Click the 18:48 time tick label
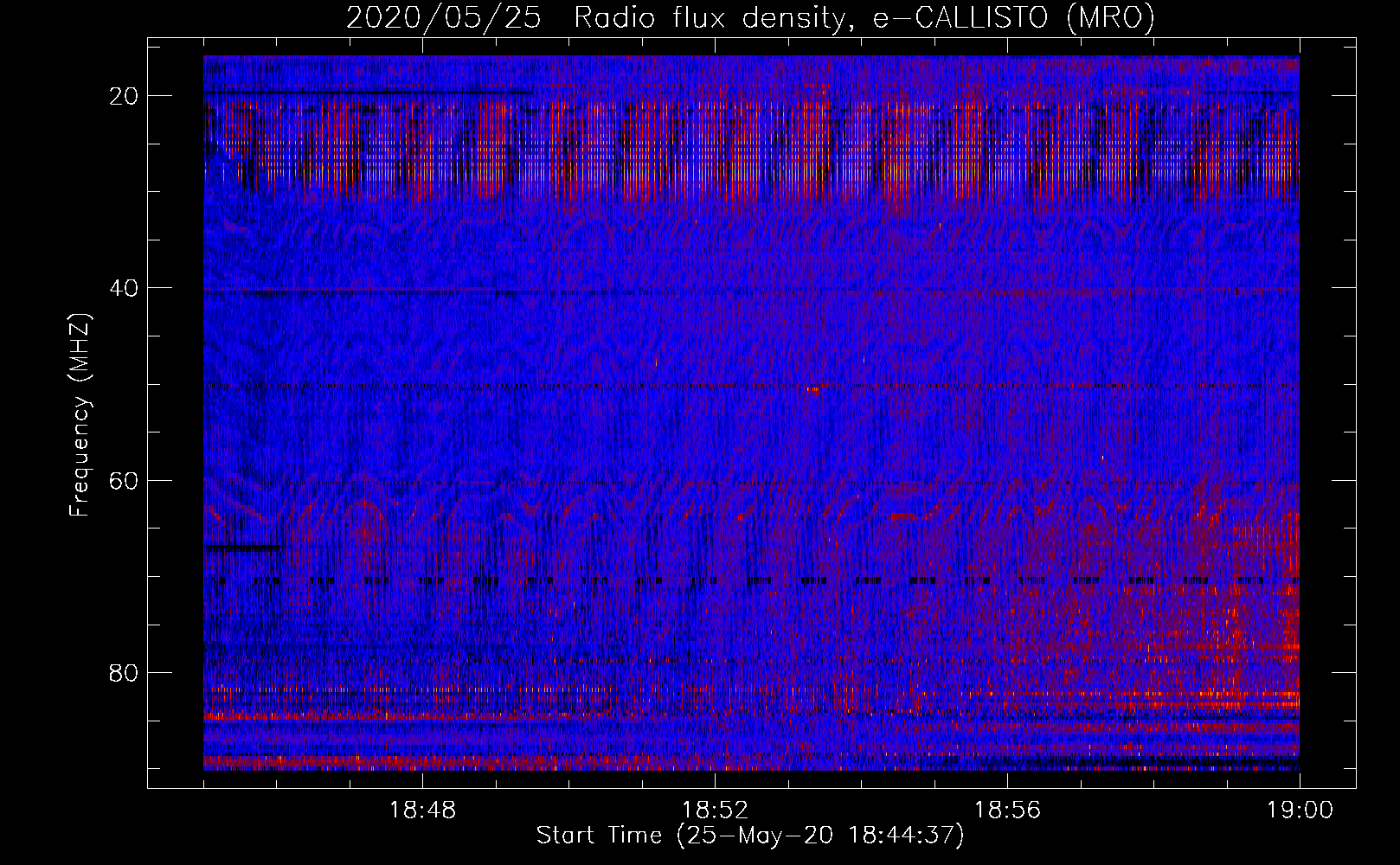The image size is (1400, 865). point(422,811)
